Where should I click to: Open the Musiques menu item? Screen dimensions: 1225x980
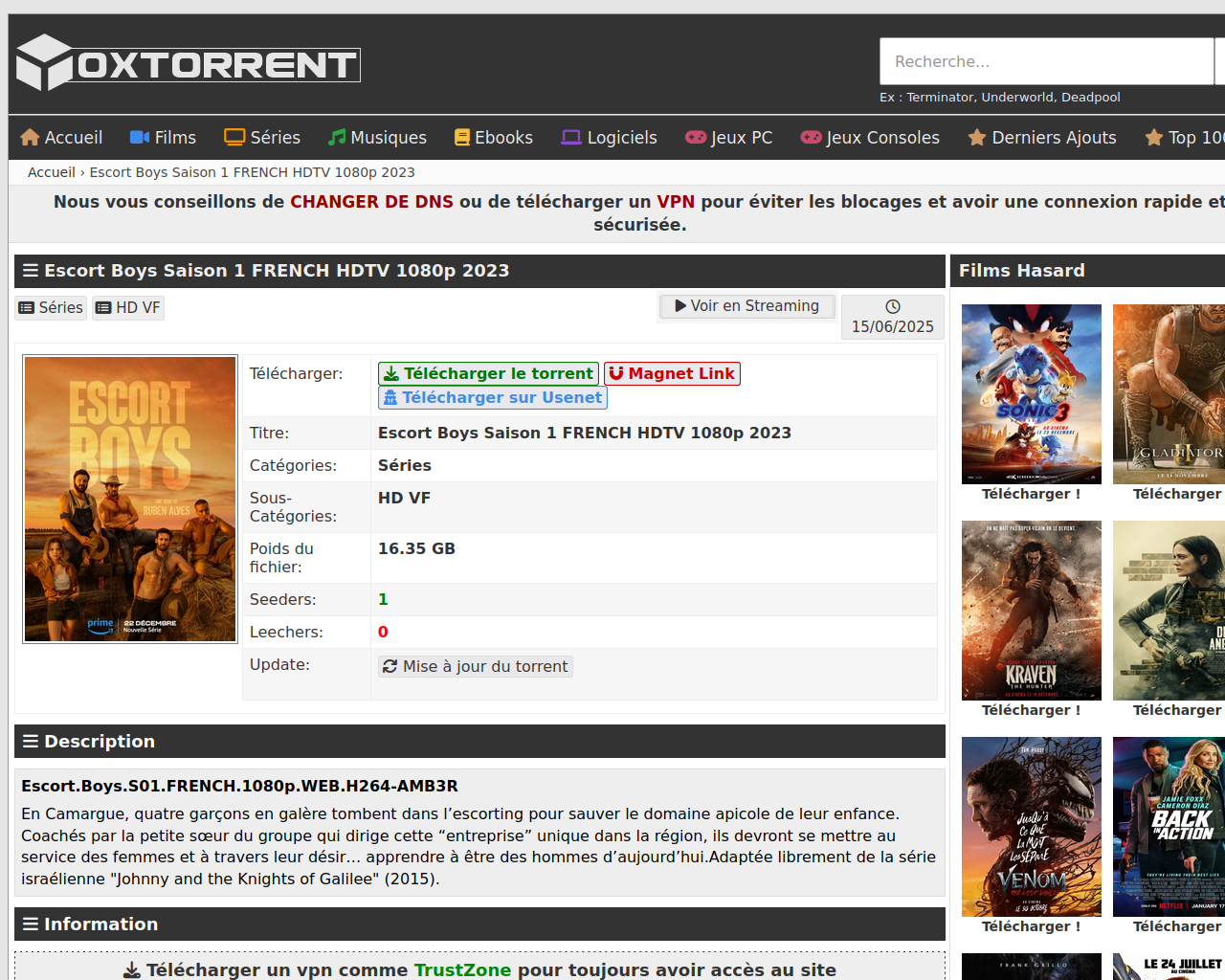pyautogui.click(x=377, y=137)
